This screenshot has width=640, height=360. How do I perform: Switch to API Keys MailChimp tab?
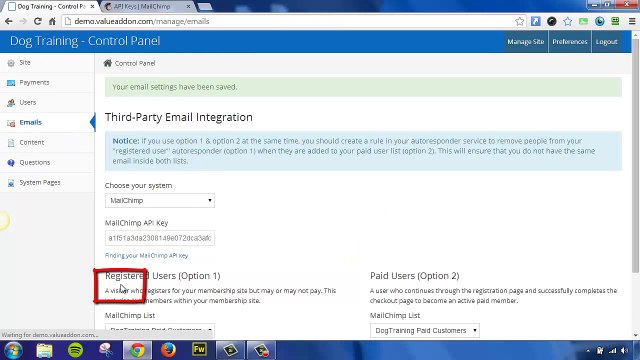pos(147,7)
